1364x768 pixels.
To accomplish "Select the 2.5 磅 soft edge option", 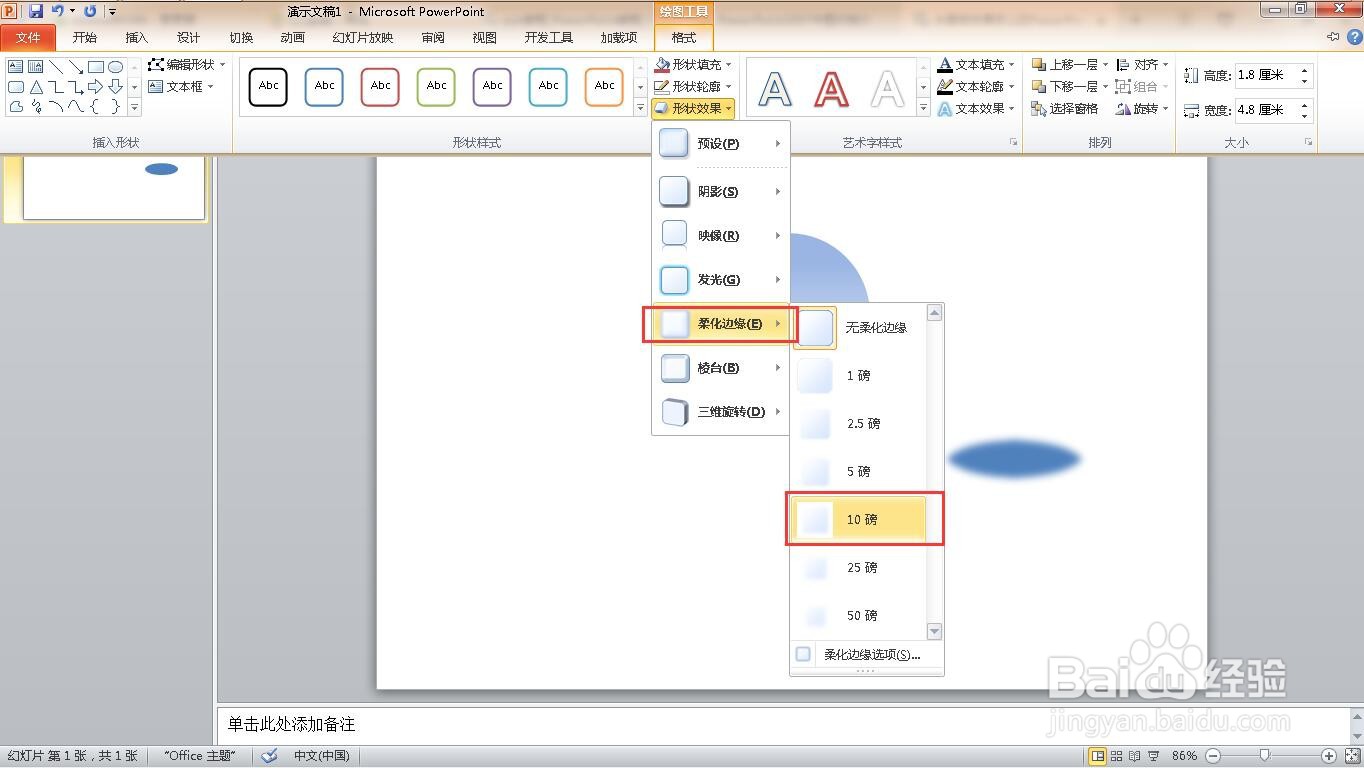I will (860, 424).
